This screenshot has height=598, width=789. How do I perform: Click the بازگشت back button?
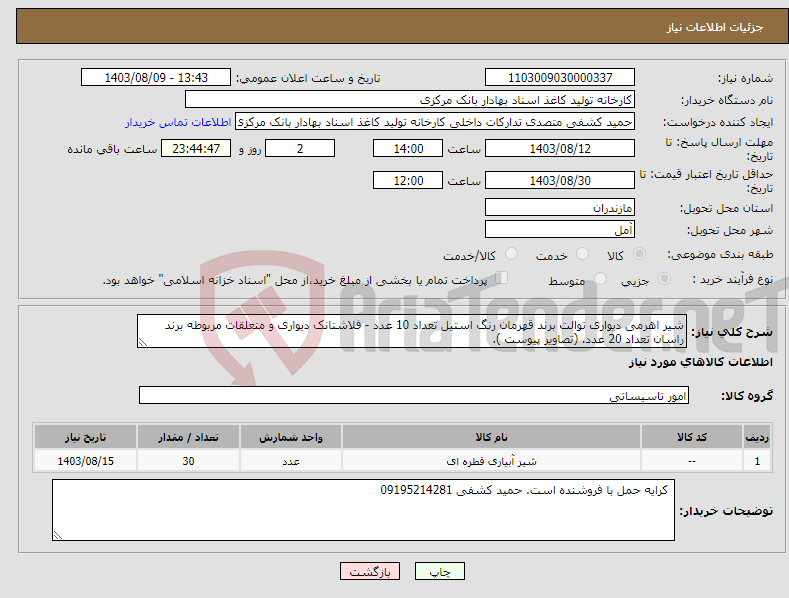[370, 571]
